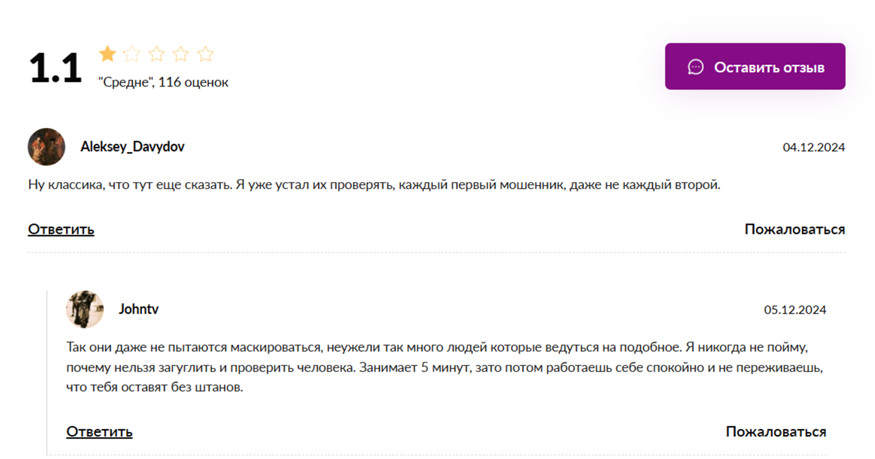Report Johntv's reply via Пожаловаться
875x459 pixels.
[776, 432]
